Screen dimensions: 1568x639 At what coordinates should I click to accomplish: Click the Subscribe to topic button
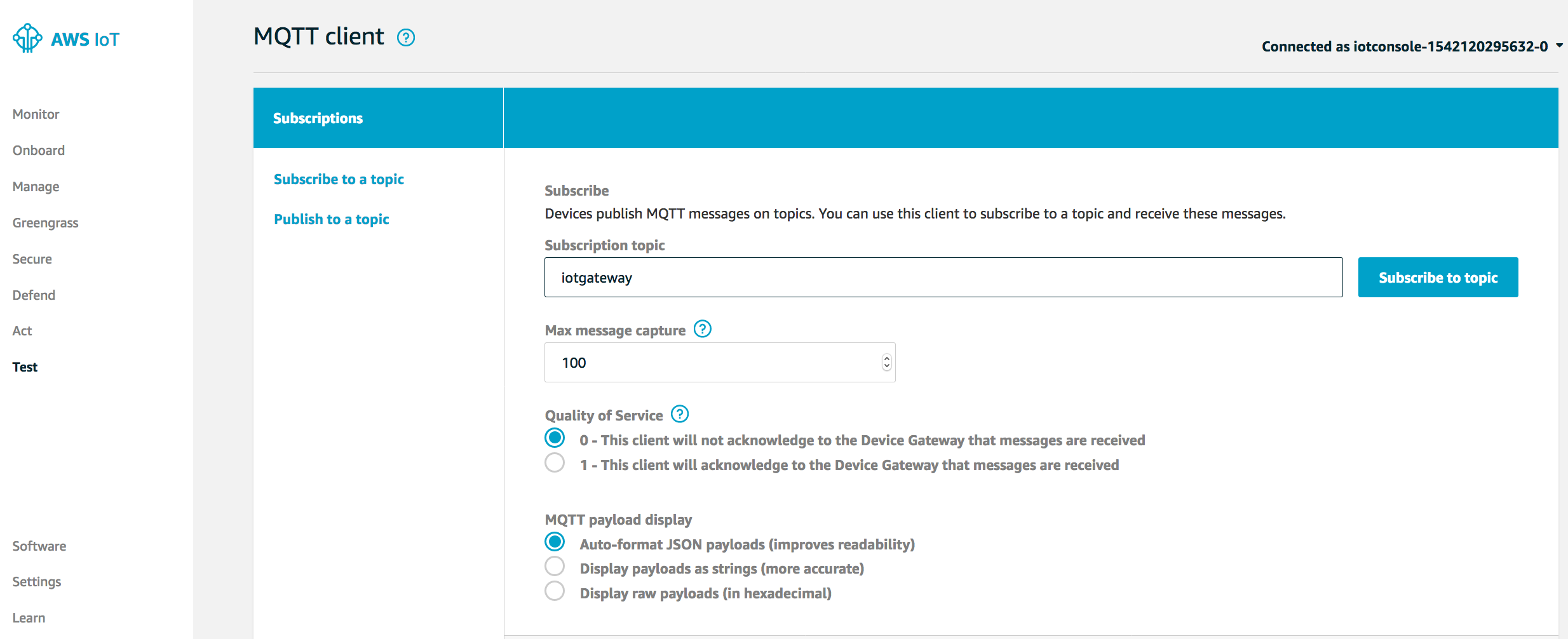coord(1438,278)
